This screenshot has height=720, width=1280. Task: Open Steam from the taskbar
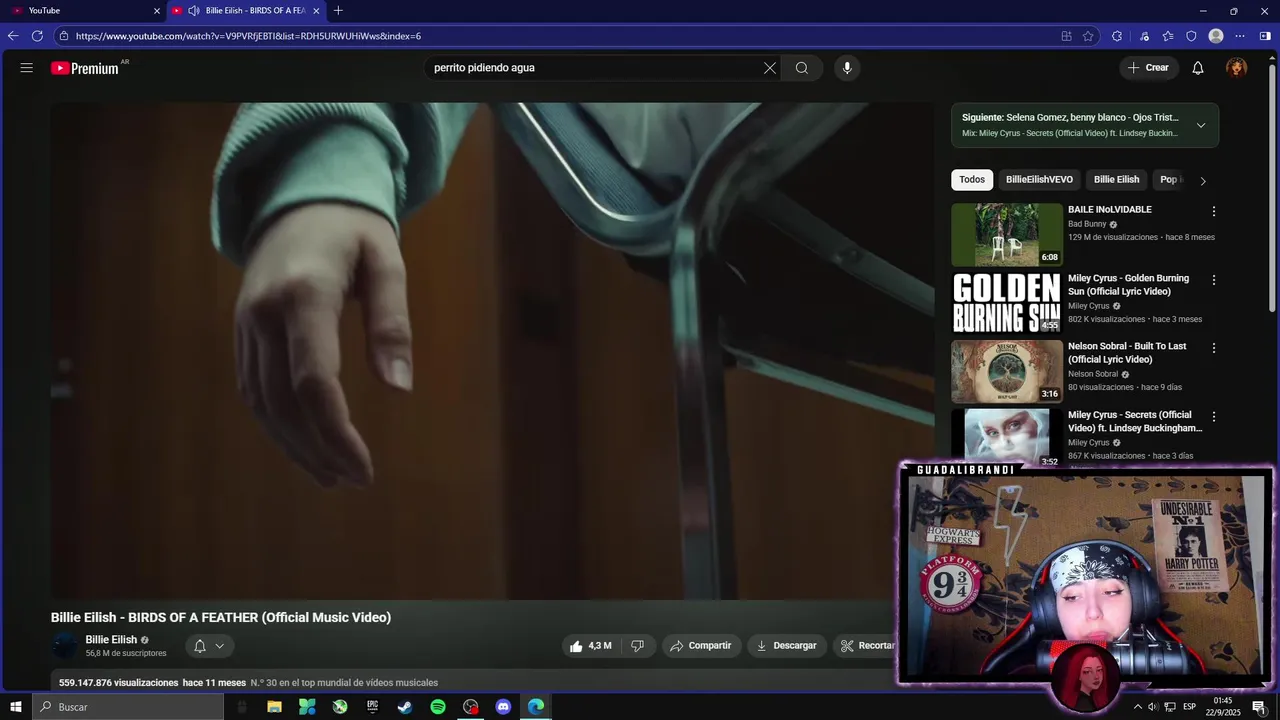coord(405,707)
